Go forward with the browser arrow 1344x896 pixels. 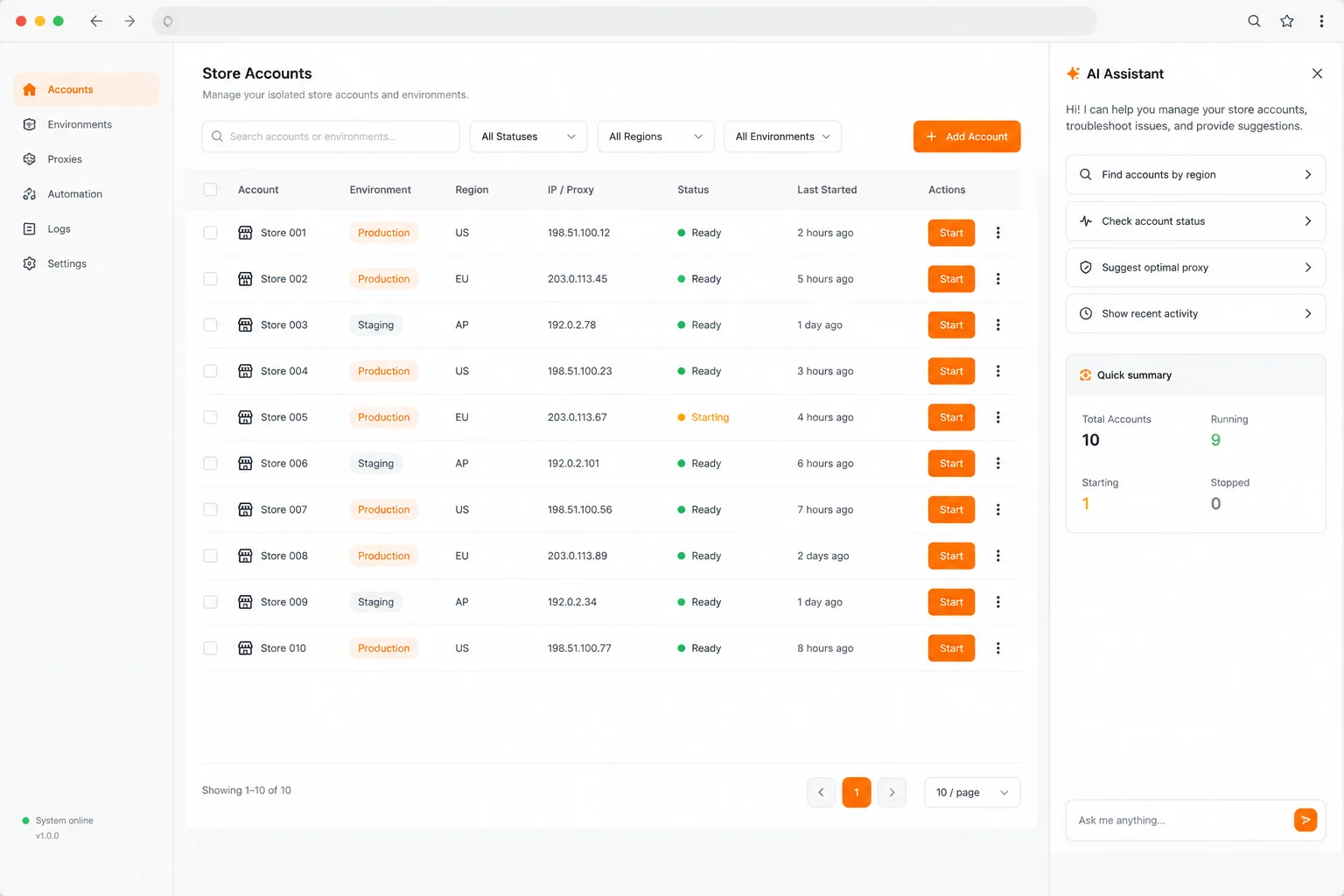click(x=129, y=21)
